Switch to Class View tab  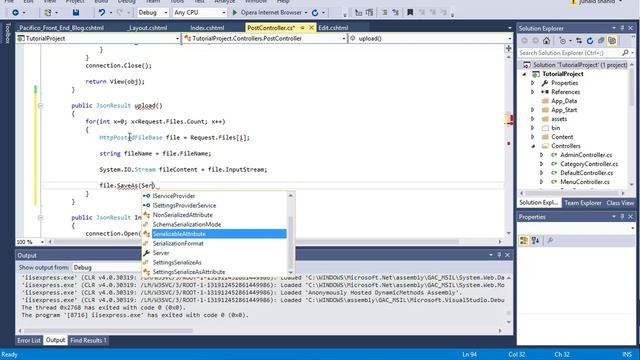coord(620,203)
